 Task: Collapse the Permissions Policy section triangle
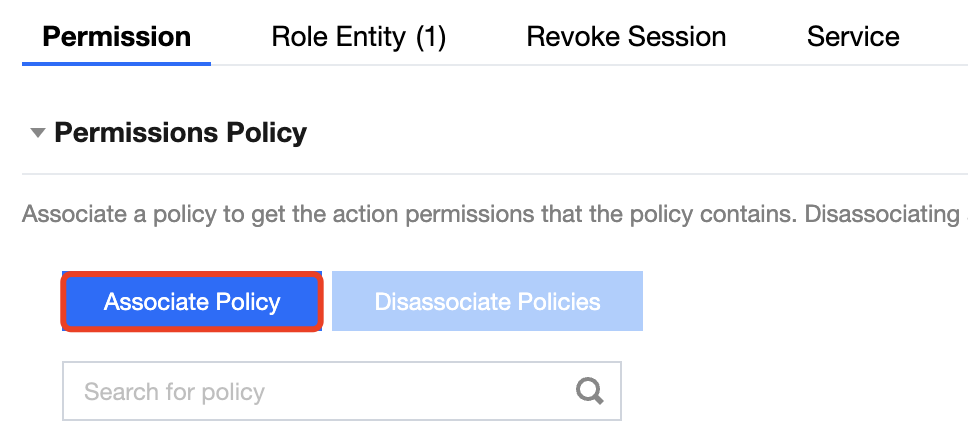[x=38, y=133]
